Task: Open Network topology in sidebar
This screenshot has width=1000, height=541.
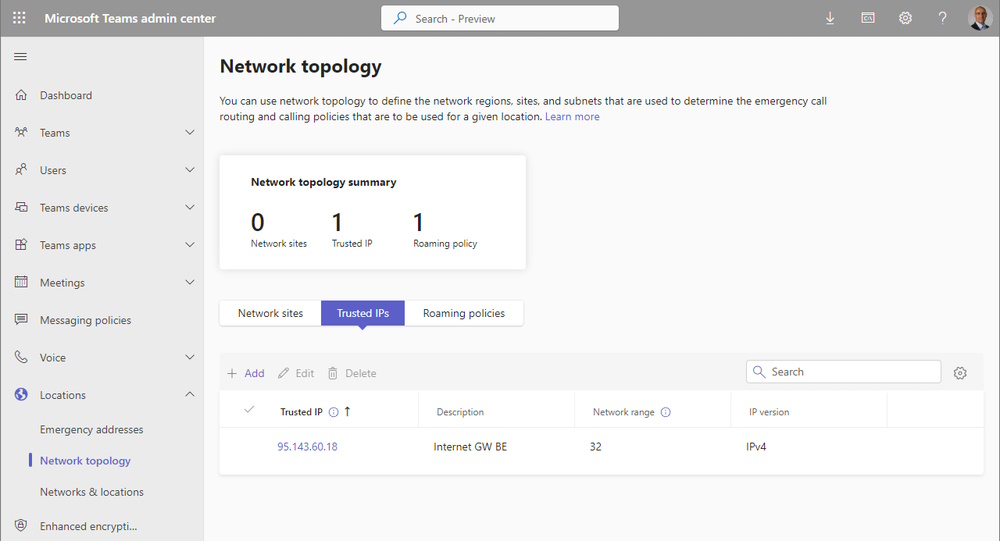Action: coord(85,461)
